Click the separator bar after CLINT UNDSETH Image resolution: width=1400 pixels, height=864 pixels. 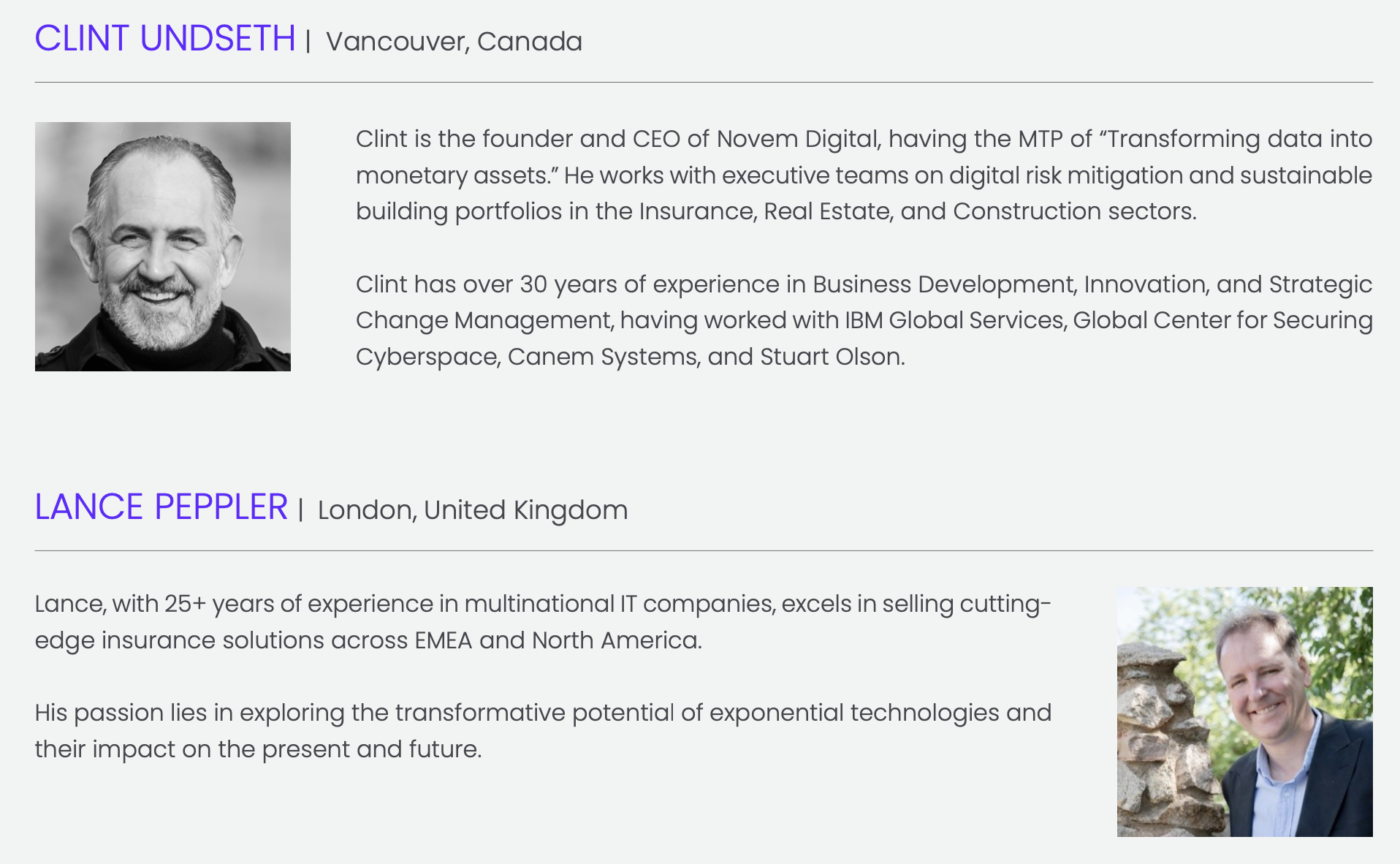pos(308,41)
